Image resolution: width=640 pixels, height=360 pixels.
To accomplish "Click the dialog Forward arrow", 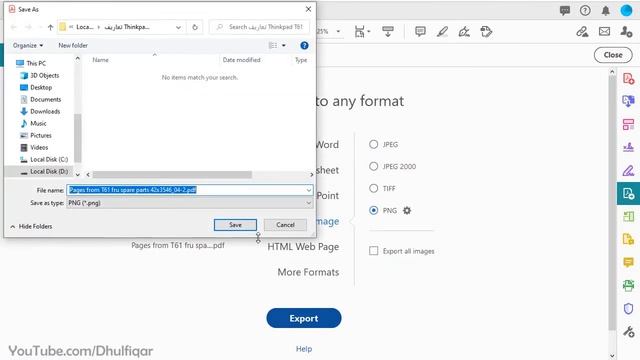I will tap(28, 27).
